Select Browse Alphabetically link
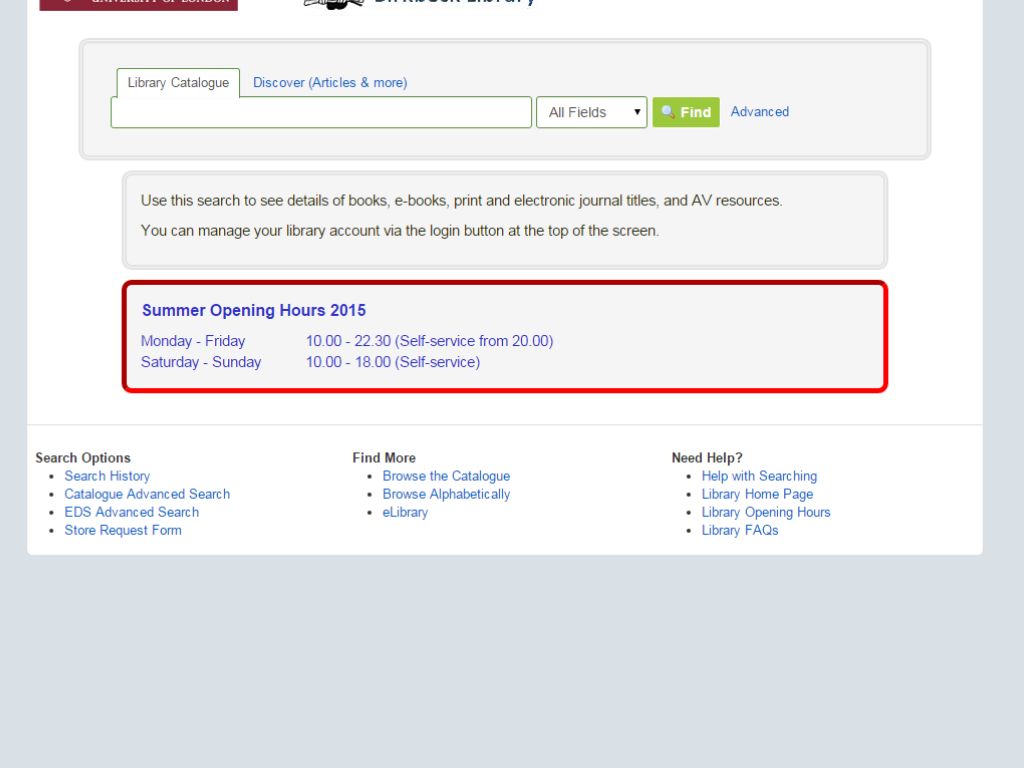Image resolution: width=1024 pixels, height=768 pixels. click(x=446, y=494)
